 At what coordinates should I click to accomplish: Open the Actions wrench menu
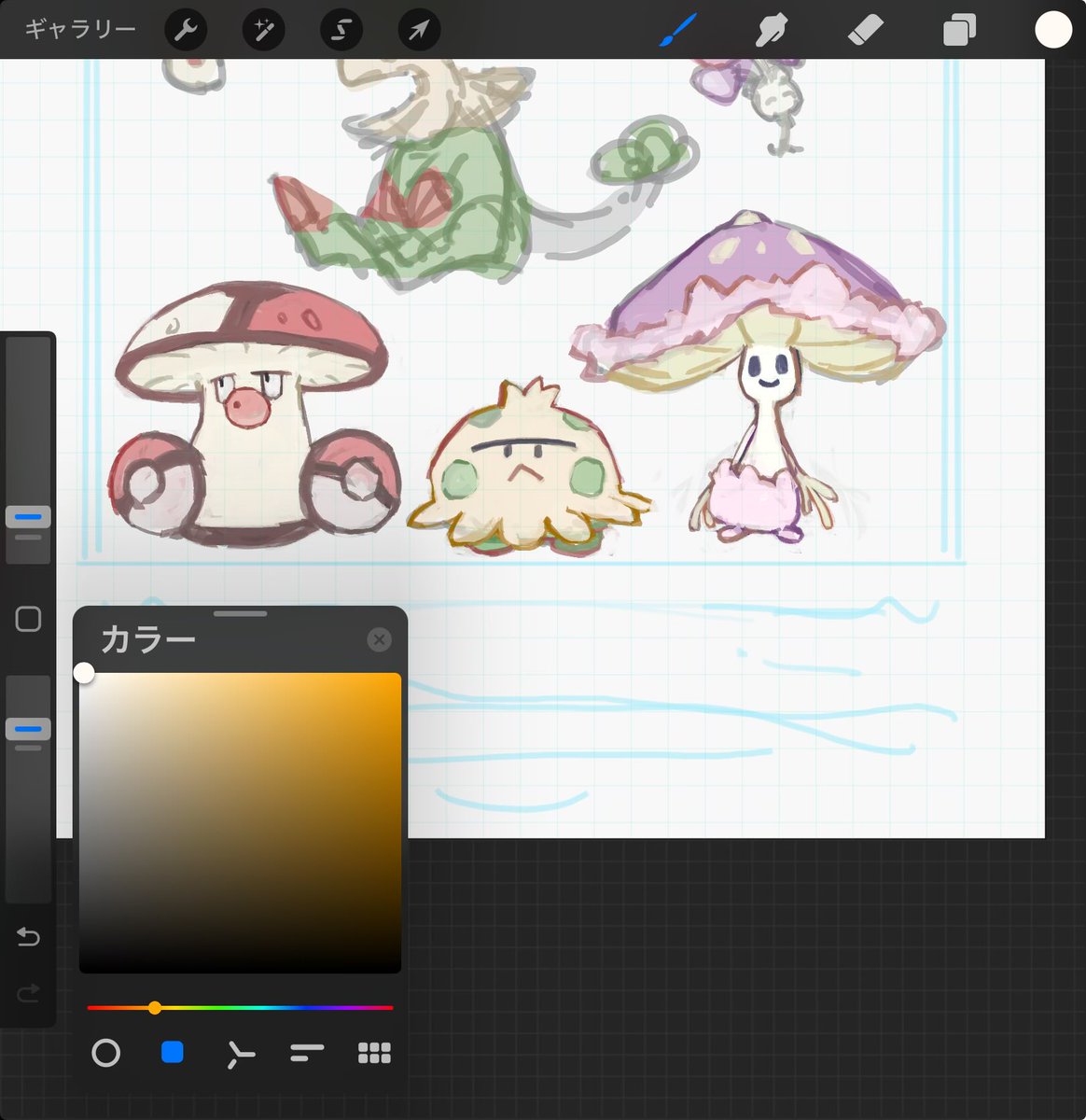pos(185,31)
